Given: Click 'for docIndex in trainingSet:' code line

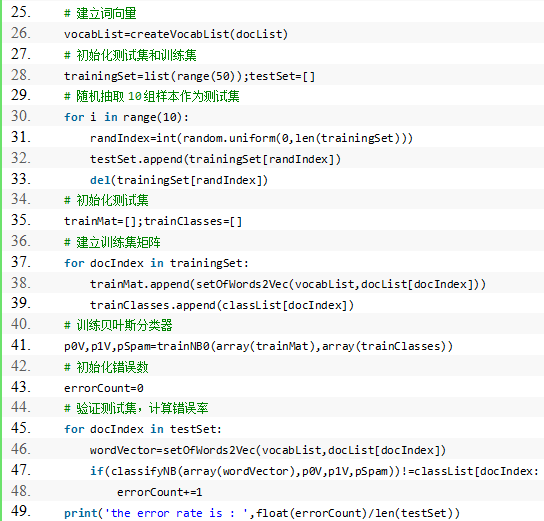Looking at the screenshot, I should (156, 263).
